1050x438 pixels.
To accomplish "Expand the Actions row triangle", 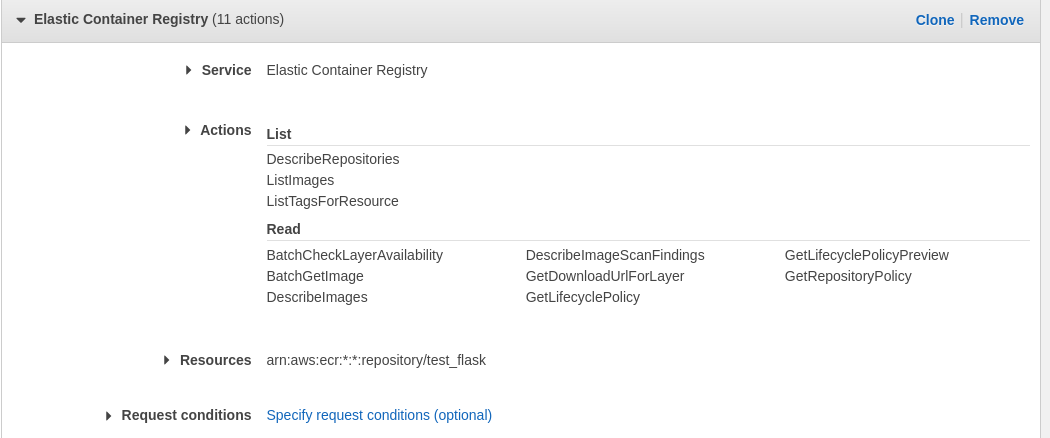I will [x=188, y=130].
